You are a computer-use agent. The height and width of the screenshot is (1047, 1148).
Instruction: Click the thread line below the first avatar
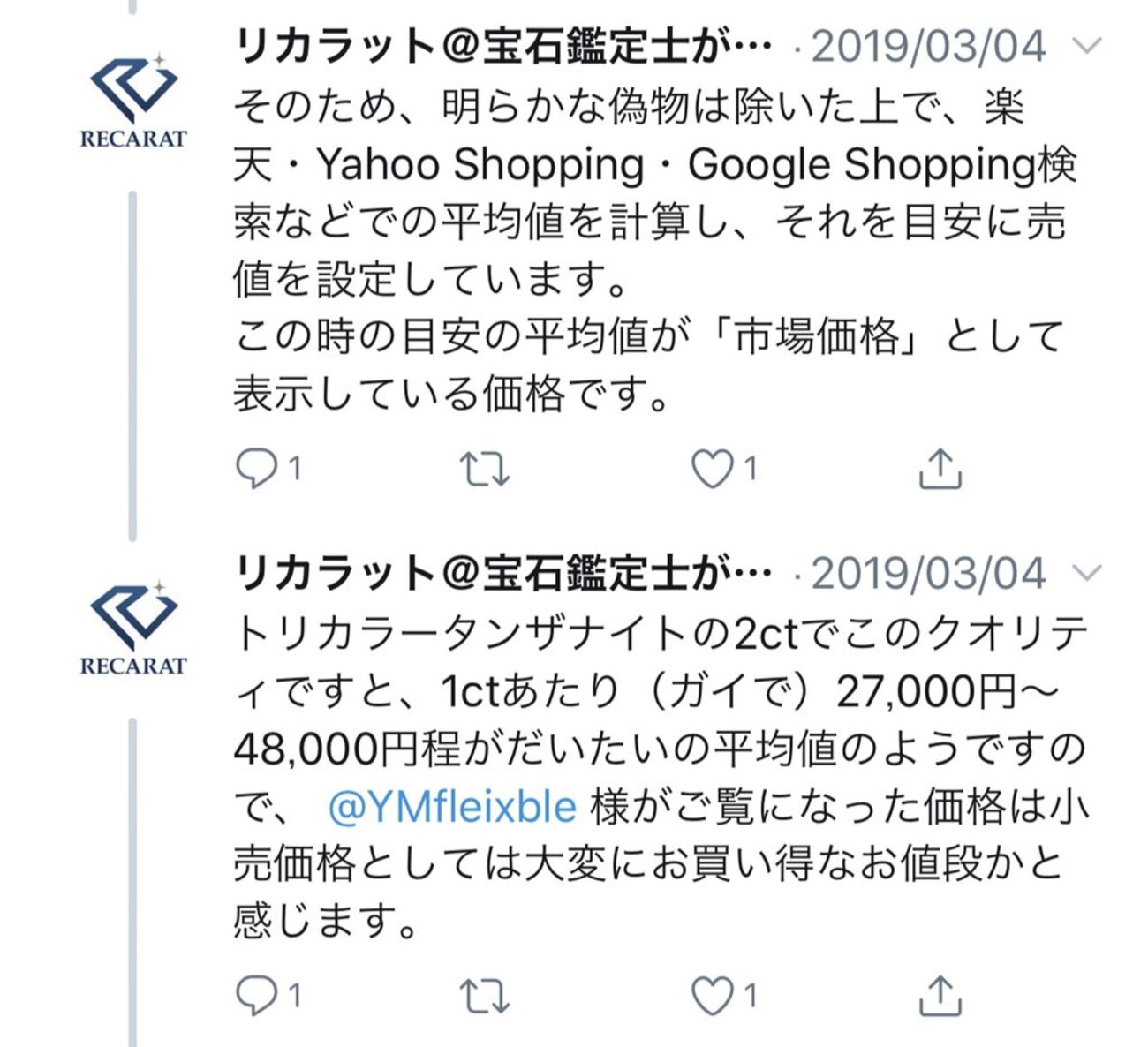click(132, 364)
